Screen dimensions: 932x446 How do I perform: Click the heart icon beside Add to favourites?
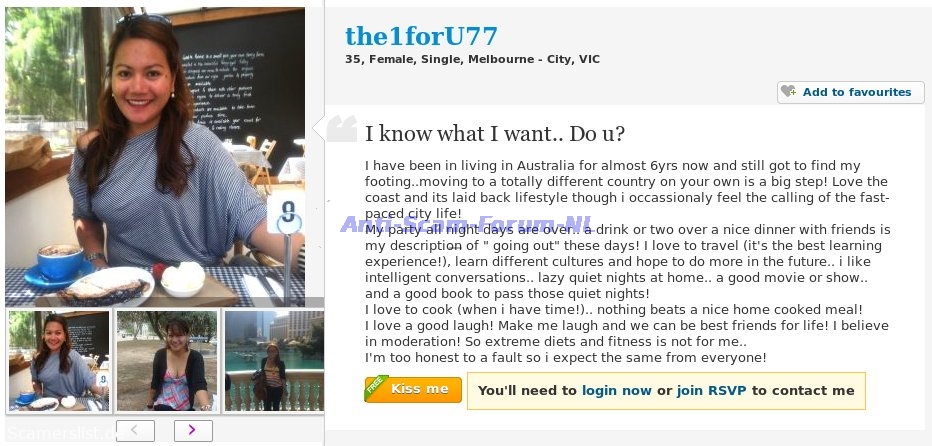click(789, 92)
